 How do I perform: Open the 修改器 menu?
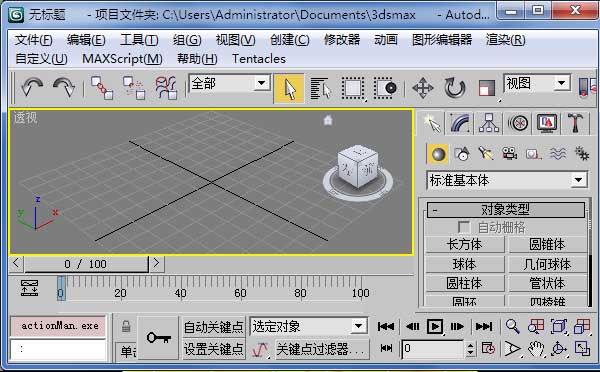[342, 40]
